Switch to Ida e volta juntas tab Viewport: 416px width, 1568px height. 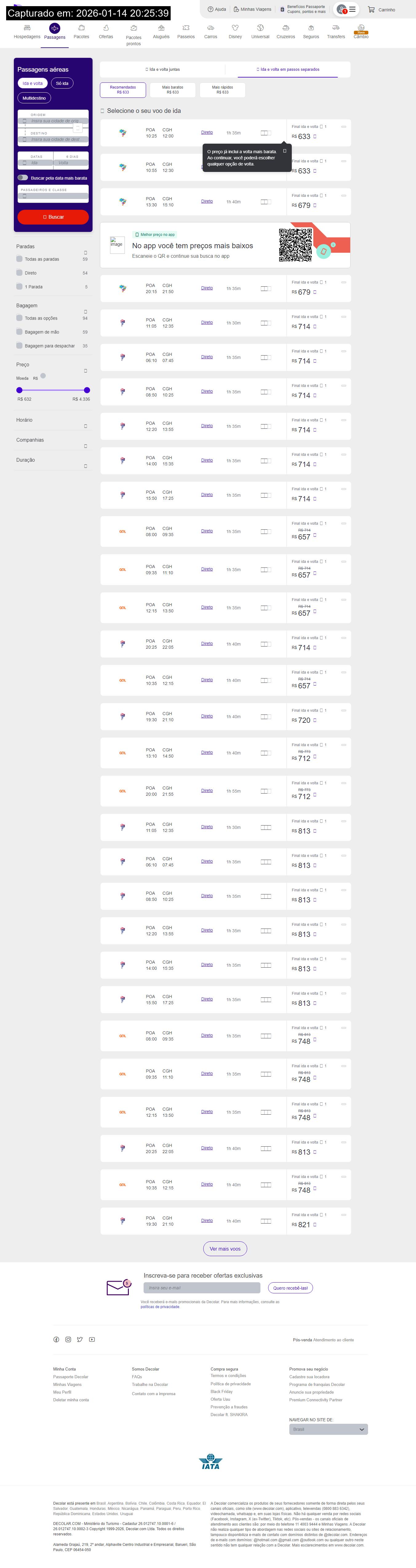click(x=163, y=70)
